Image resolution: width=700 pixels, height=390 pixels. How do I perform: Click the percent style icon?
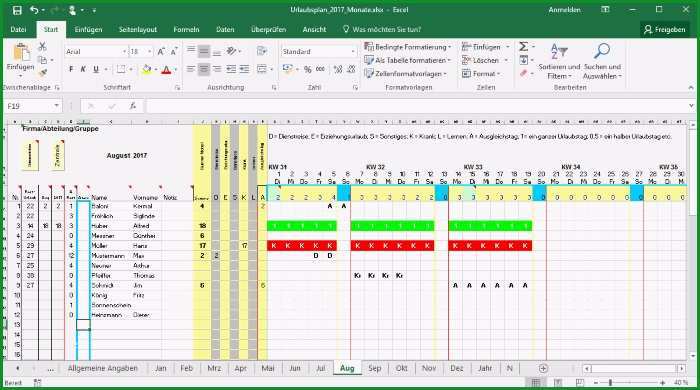point(308,69)
